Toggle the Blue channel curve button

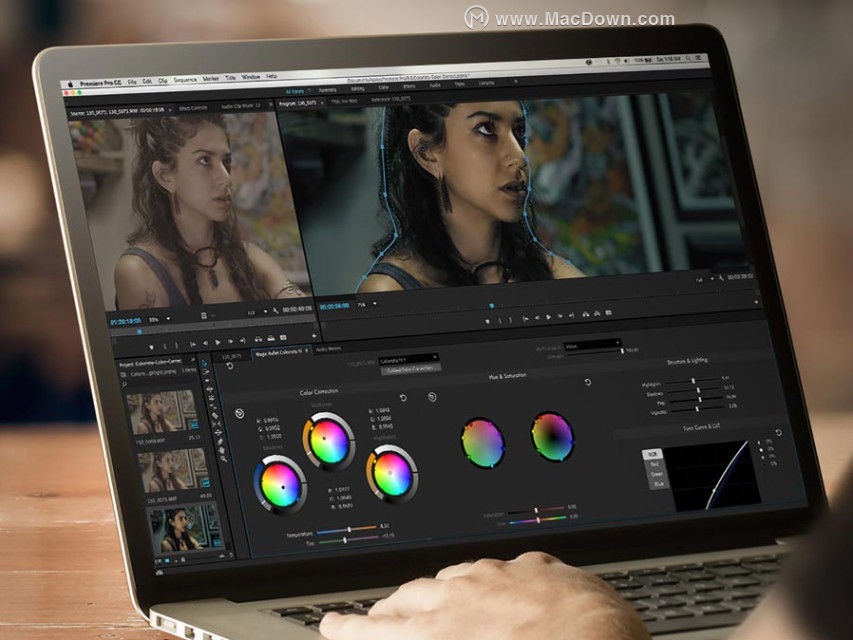(x=659, y=484)
